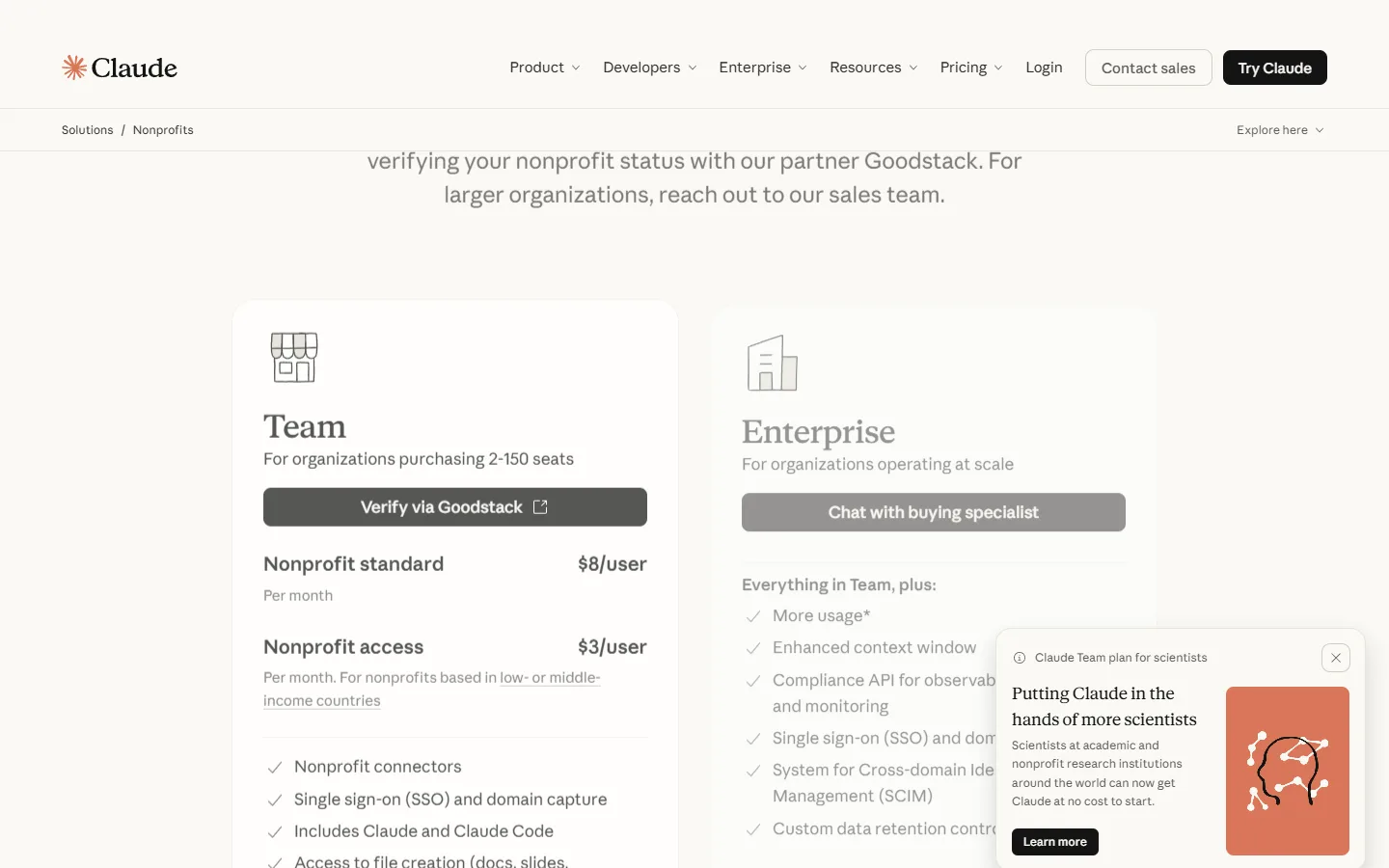This screenshot has width=1389, height=868.
Task: Click the checkmark beside More usage
Action: coord(753,616)
